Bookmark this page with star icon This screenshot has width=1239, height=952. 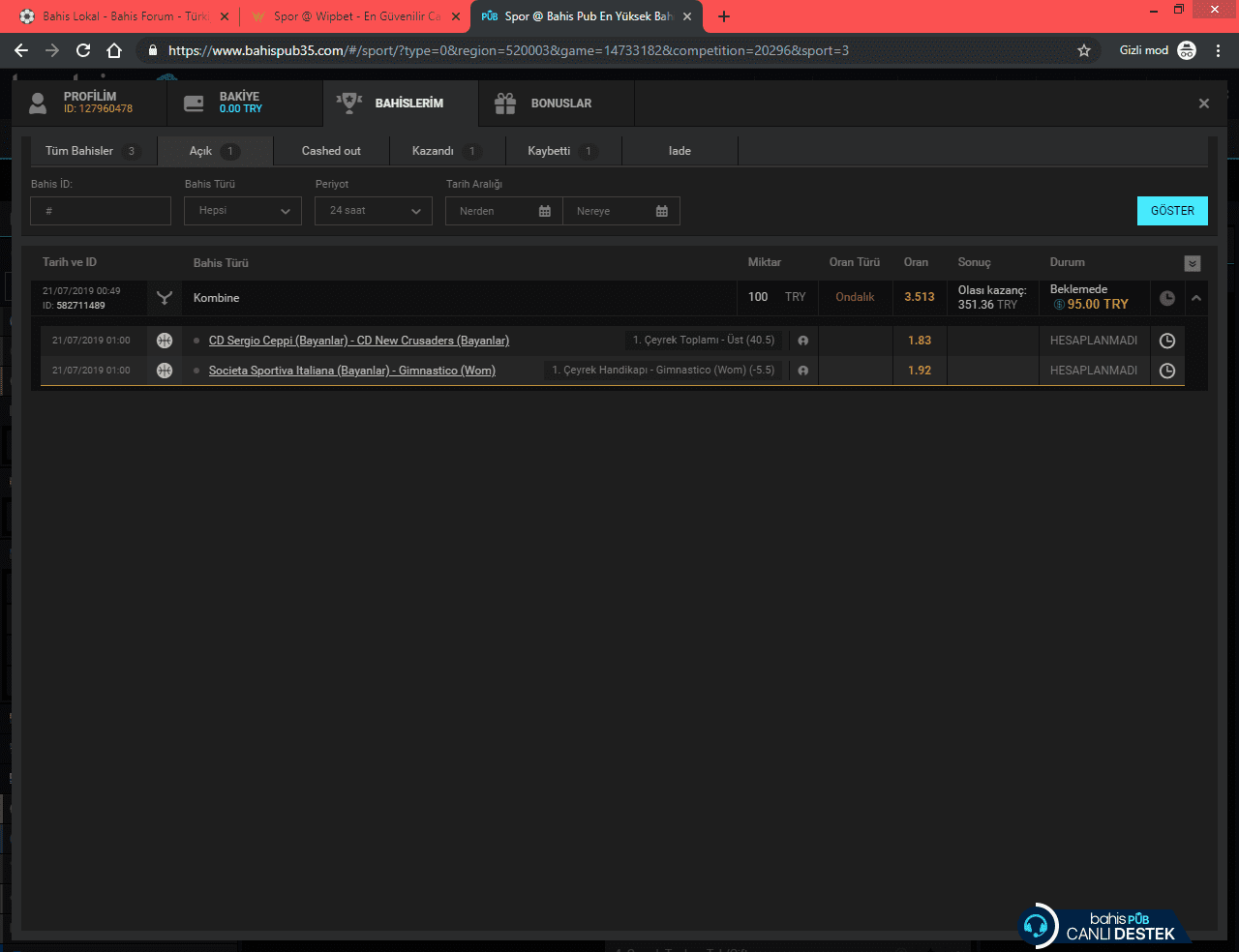tap(1084, 50)
